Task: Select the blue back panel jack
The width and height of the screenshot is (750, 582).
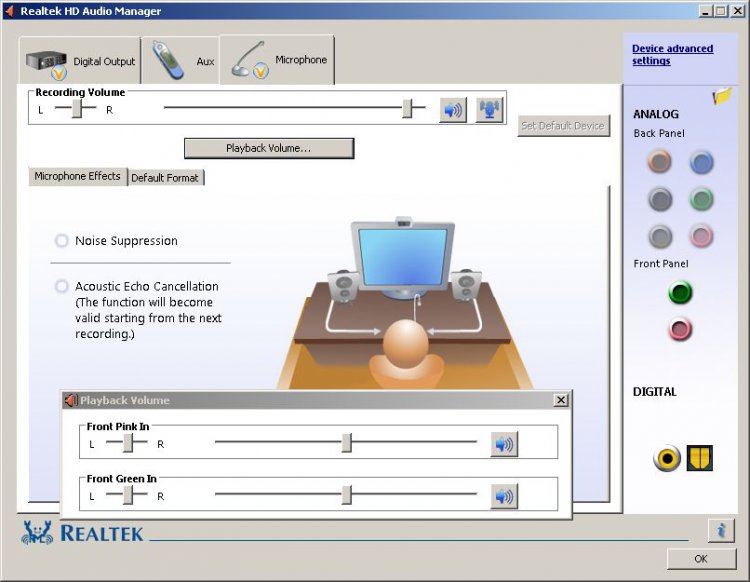Action: [702, 162]
